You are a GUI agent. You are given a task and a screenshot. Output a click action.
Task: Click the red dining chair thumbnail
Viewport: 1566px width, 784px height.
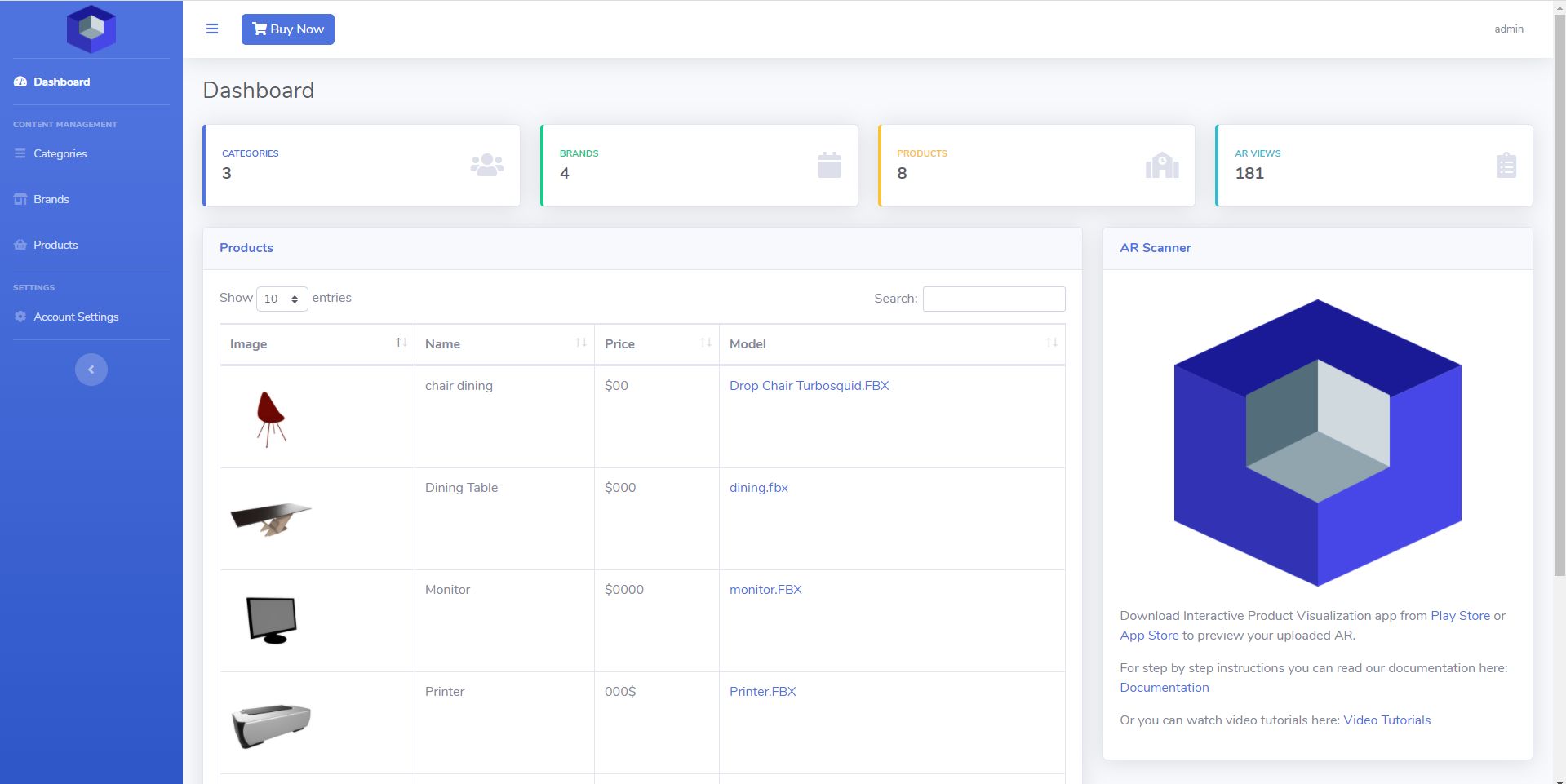[271, 418]
